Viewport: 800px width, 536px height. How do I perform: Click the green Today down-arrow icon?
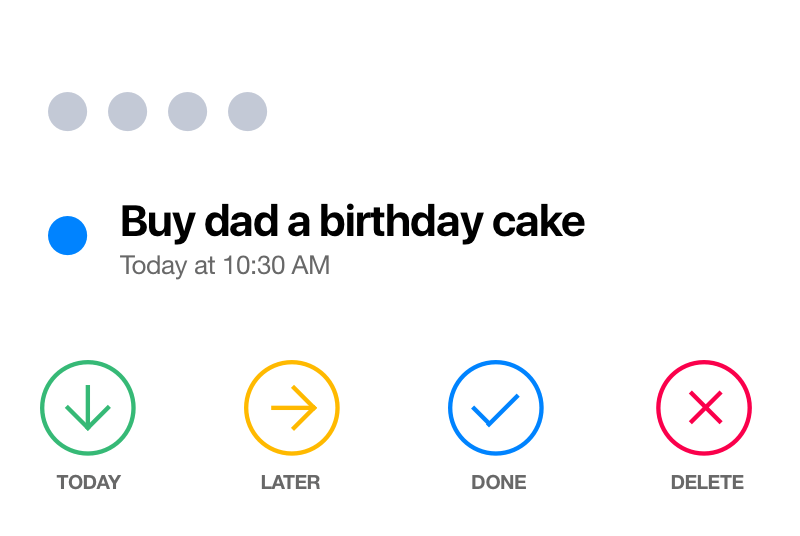pyautogui.click(x=88, y=408)
